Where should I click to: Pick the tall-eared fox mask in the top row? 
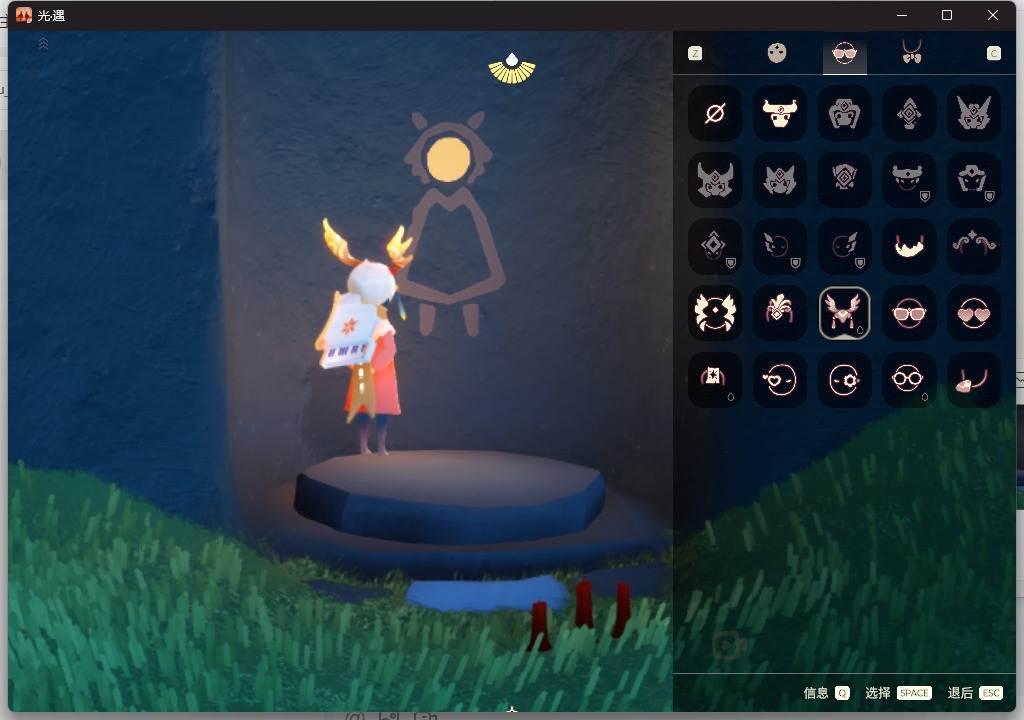(974, 114)
